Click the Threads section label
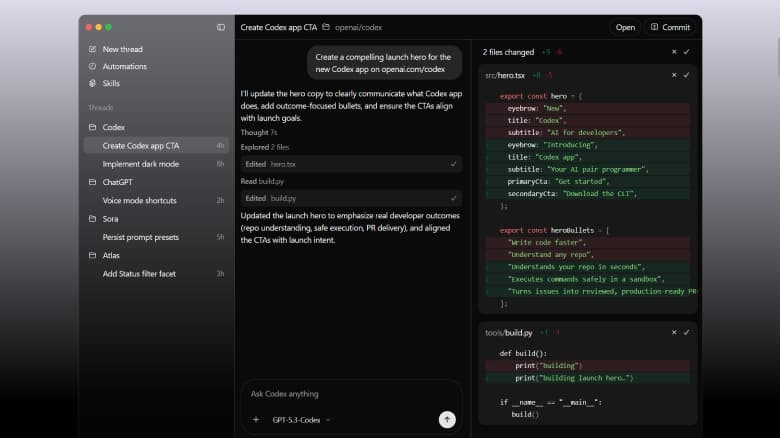Screen dimensions: 780x438 [x=100, y=108]
